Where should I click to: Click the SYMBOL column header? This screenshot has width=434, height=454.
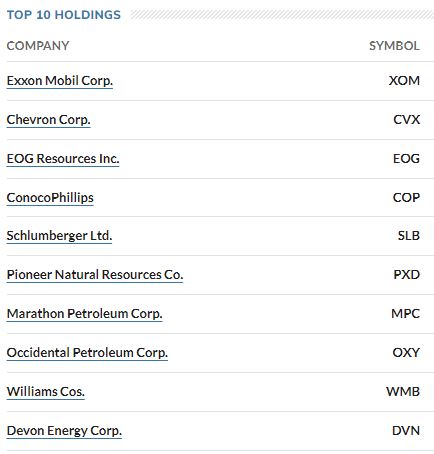[x=394, y=46]
